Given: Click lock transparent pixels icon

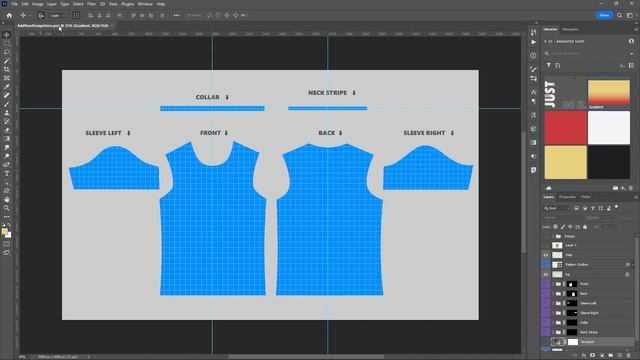Looking at the screenshot, I should point(556,227).
